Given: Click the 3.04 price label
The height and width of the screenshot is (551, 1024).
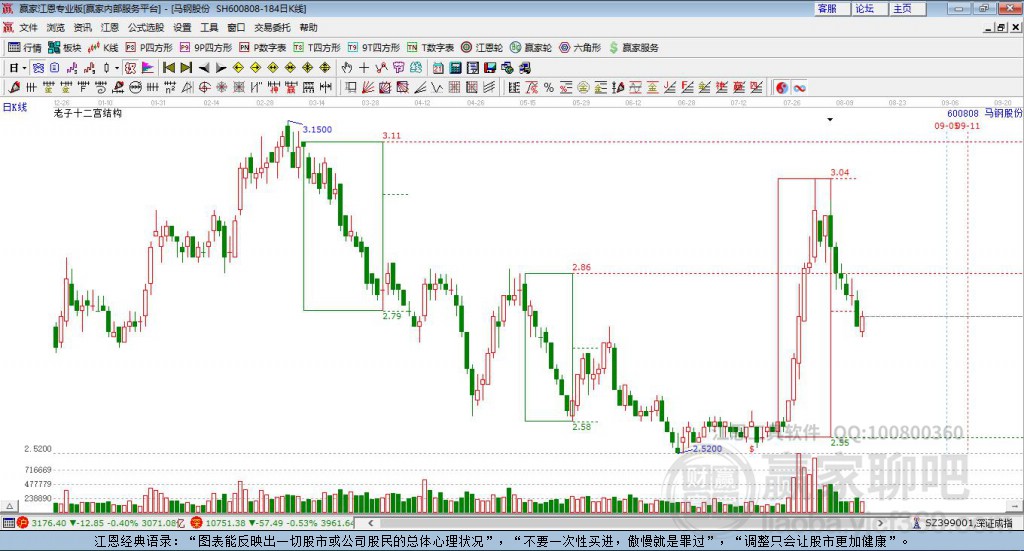Looking at the screenshot, I should [840, 172].
